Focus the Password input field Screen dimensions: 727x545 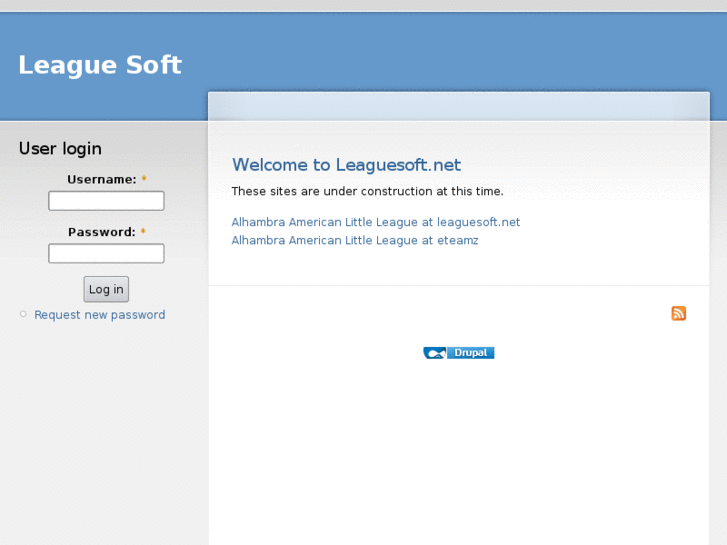(x=106, y=253)
